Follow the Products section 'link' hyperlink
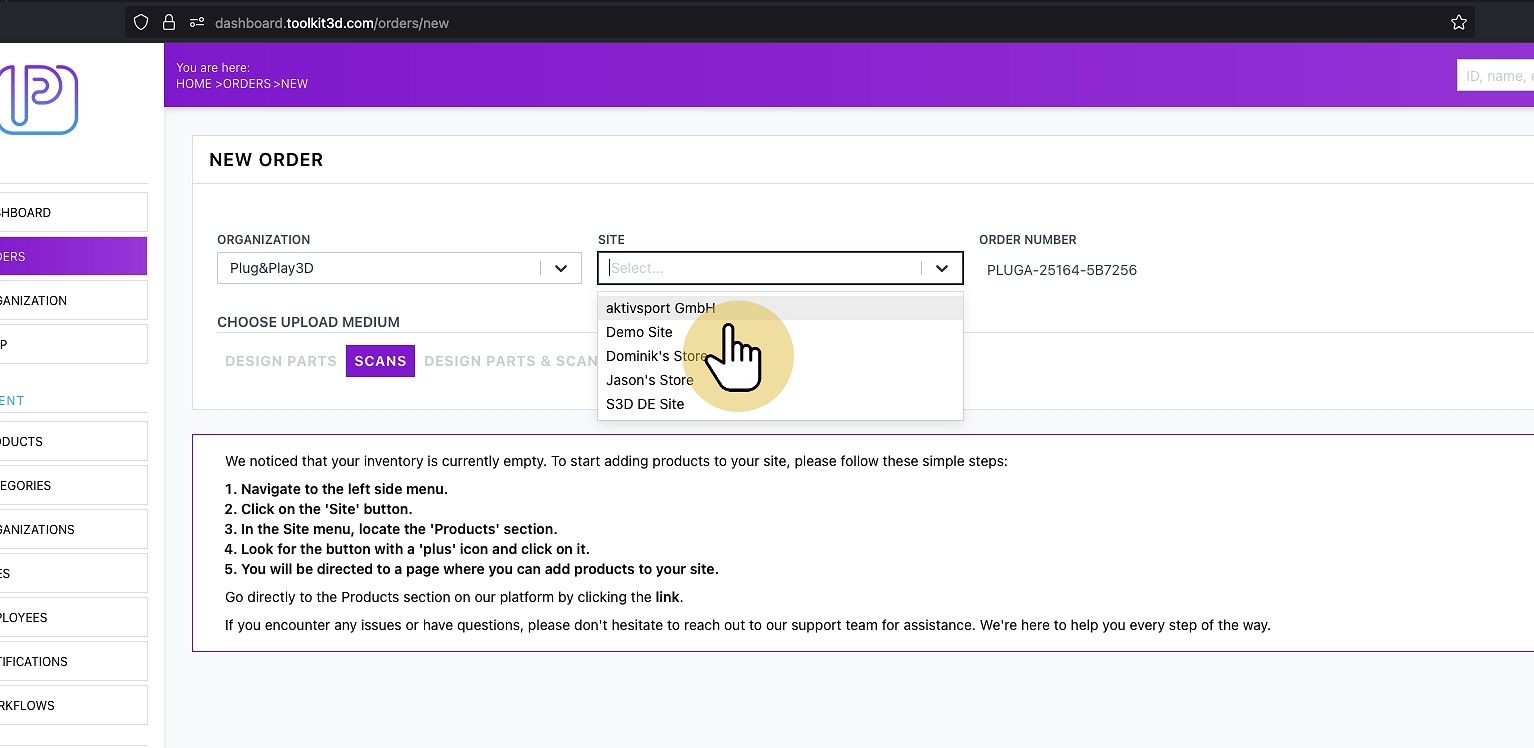1534x748 pixels. click(x=668, y=597)
